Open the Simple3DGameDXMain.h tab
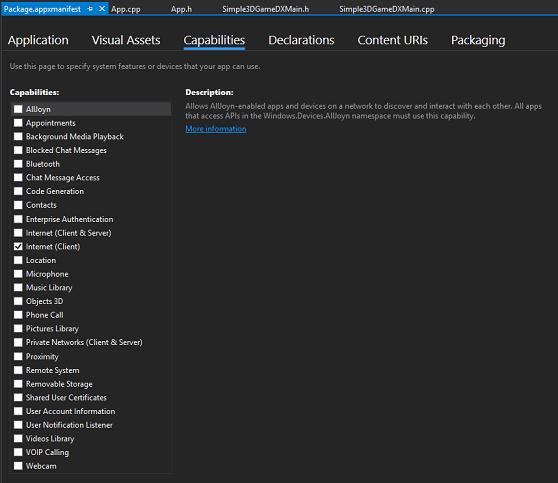 click(x=265, y=9)
